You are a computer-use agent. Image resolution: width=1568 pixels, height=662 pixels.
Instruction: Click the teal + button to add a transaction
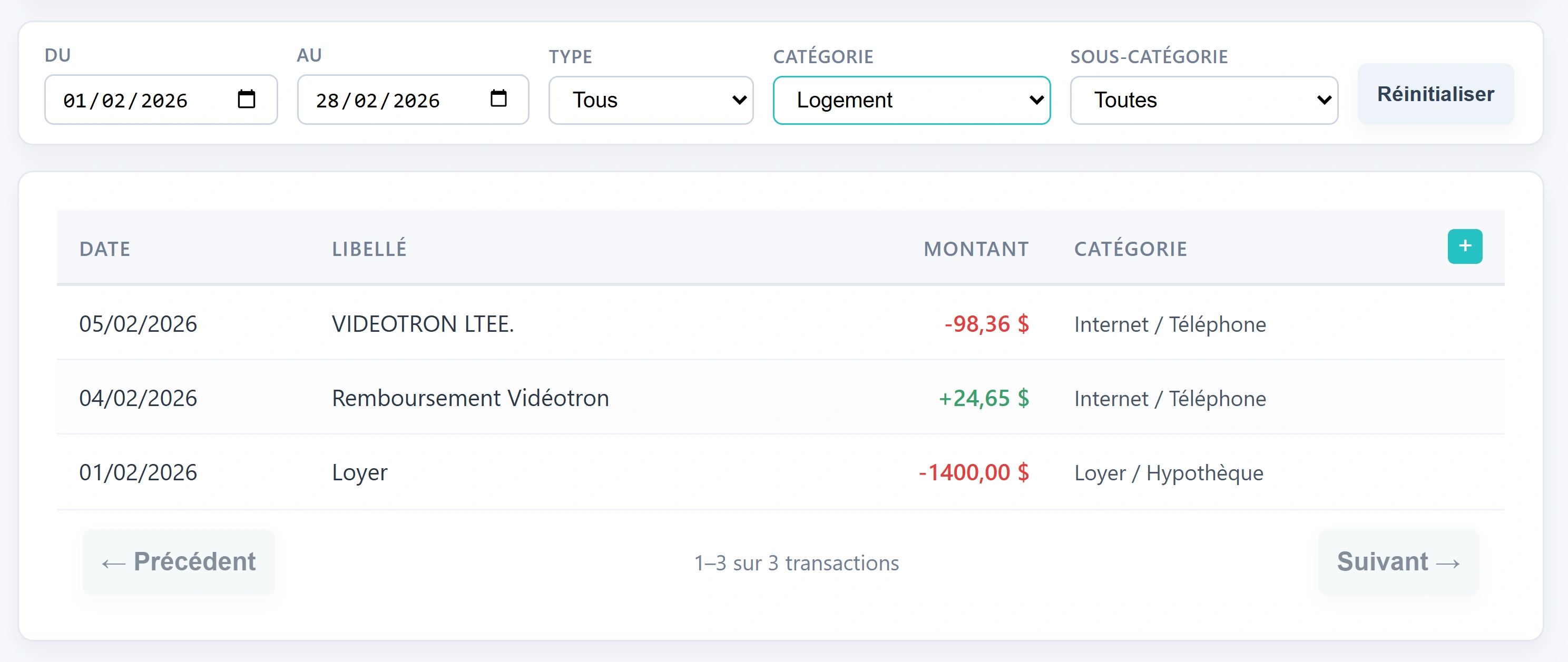[x=1465, y=246]
